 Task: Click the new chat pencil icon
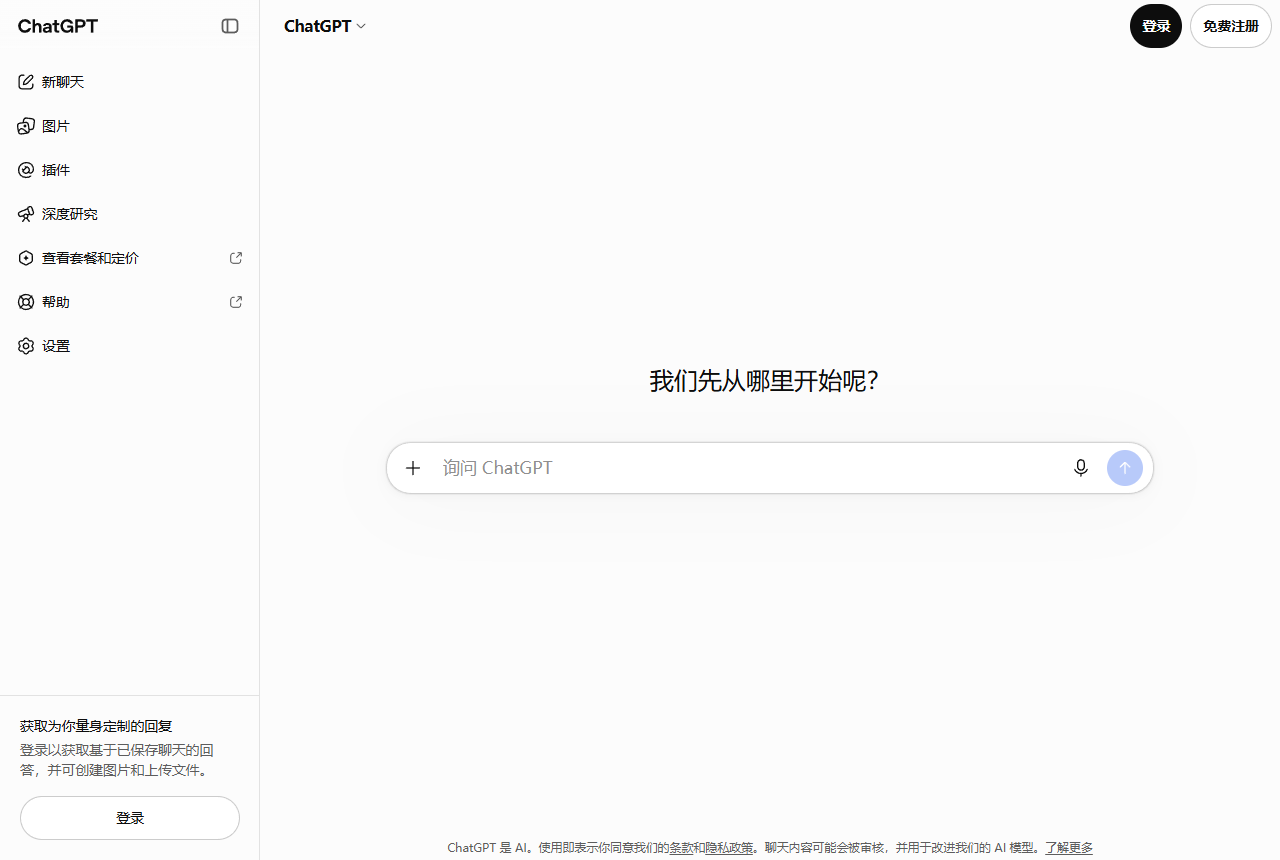pos(26,82)
